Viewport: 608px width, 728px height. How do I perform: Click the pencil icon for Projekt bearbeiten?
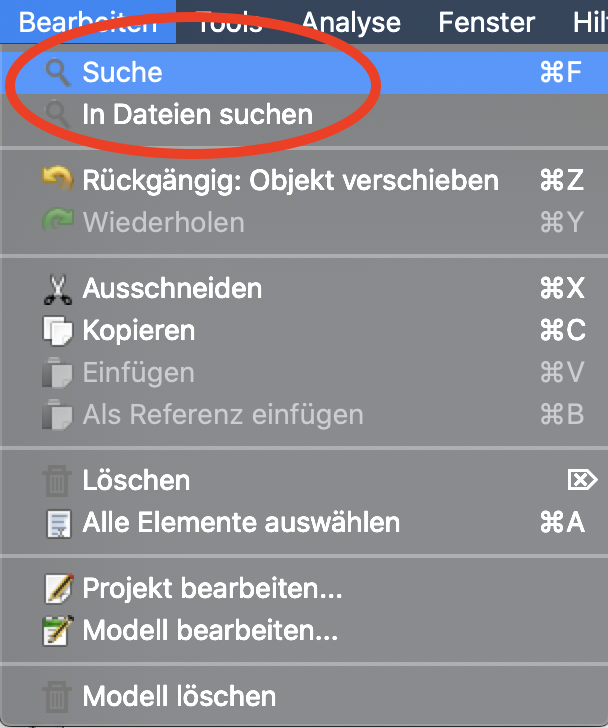coord(58,589)
